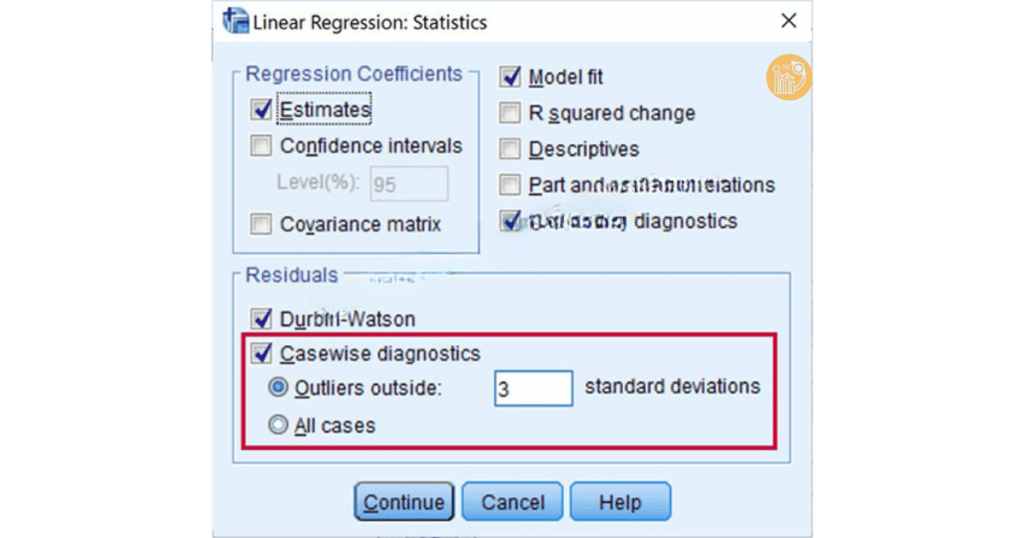Image resolution: width=1024 pixels, height=538 pixels.
Task: Disable the Durbin-Watson checkbox
Action: [x=262, y=319]
